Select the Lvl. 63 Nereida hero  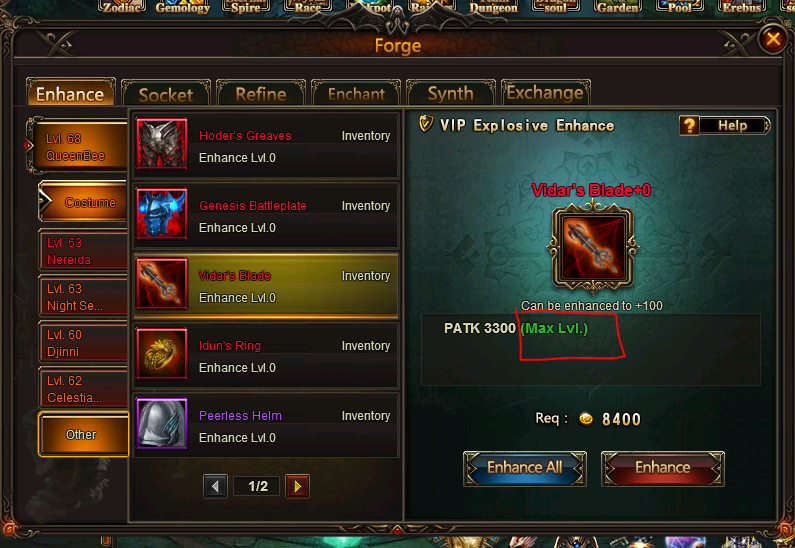coord(83,250)
